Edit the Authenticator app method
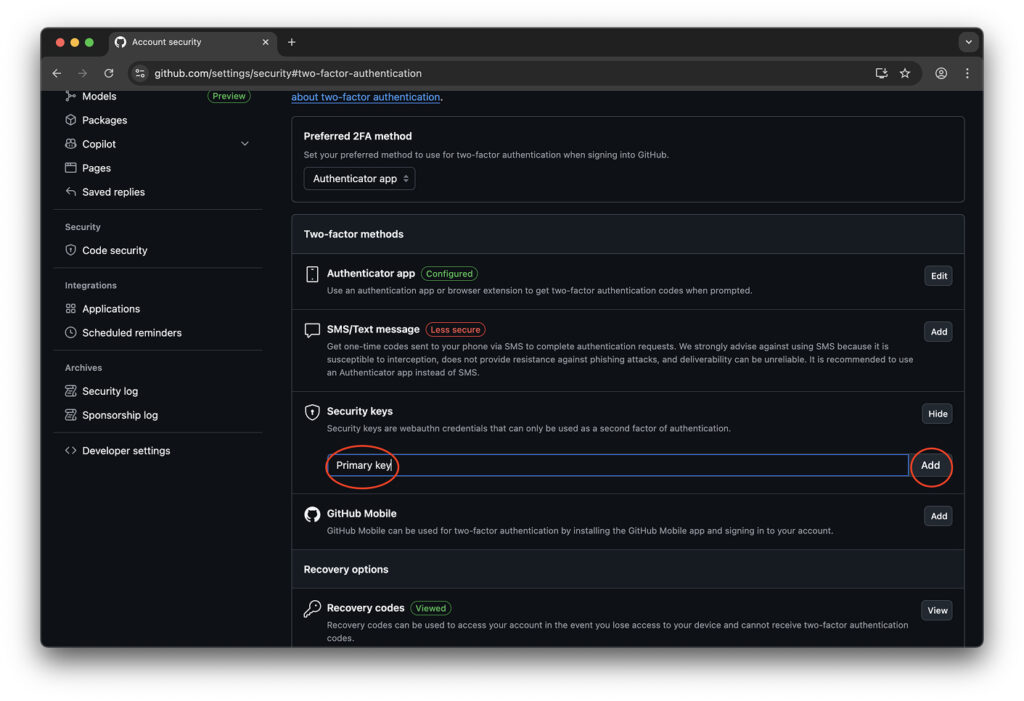Viewport: 1024px width, 701px height. click(x=938, y=276)
